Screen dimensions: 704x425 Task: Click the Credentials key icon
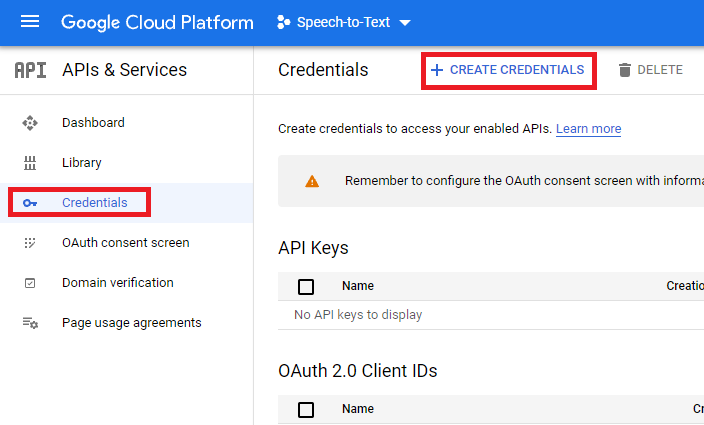[30, 203]
